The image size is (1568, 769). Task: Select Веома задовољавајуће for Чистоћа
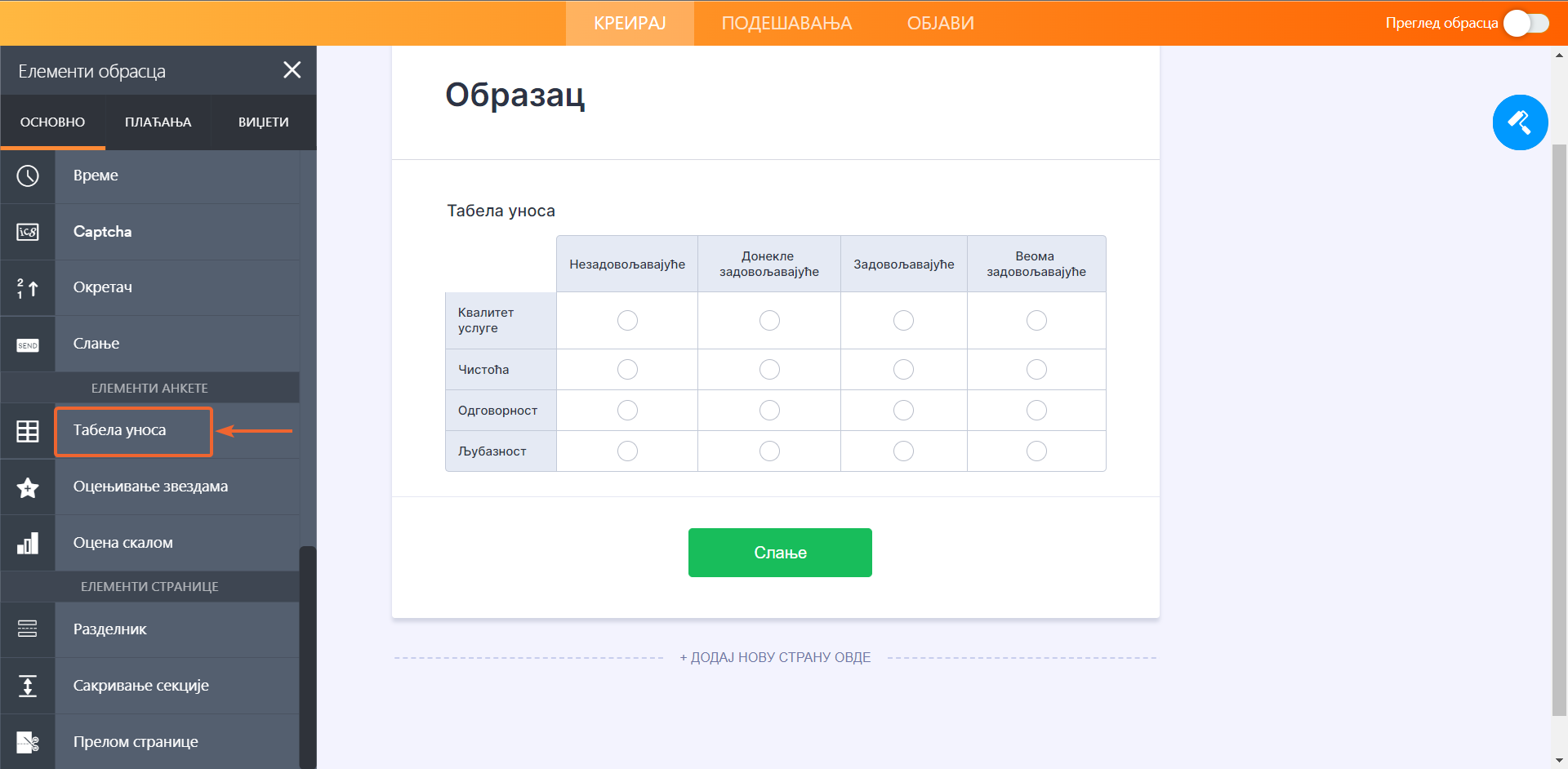1036,369
